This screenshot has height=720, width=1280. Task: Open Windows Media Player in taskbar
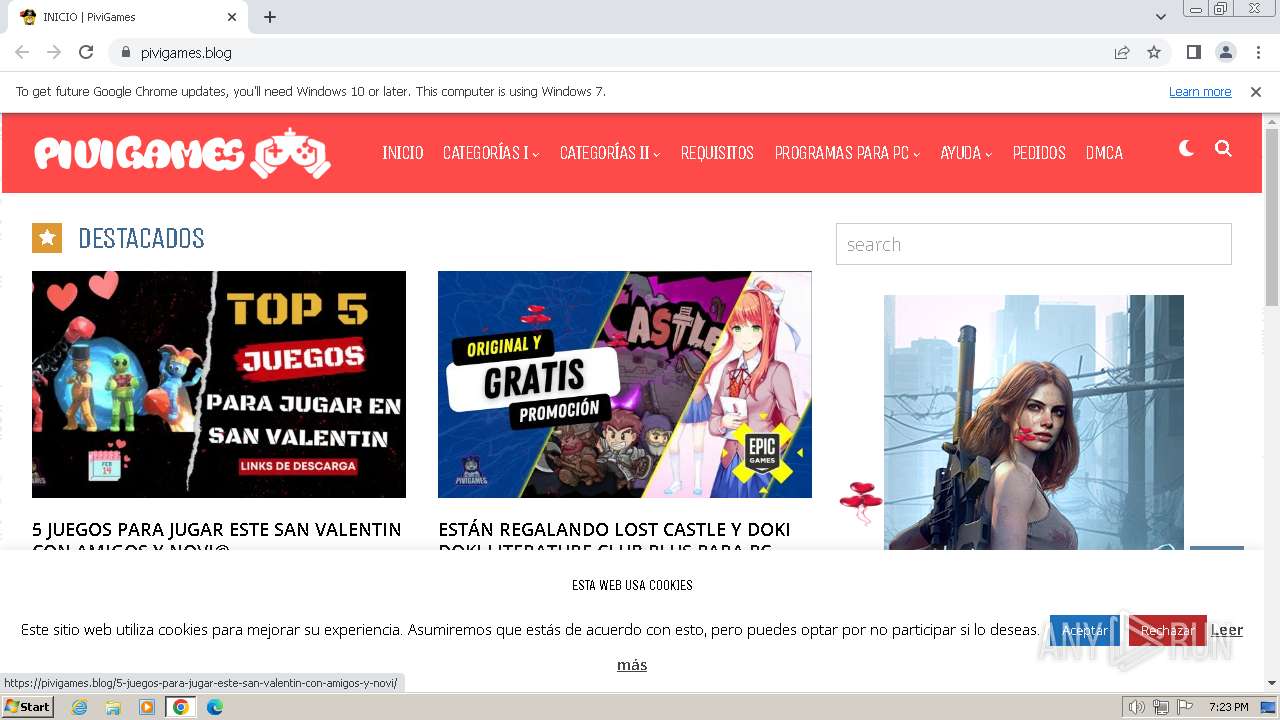coord(147,707)
